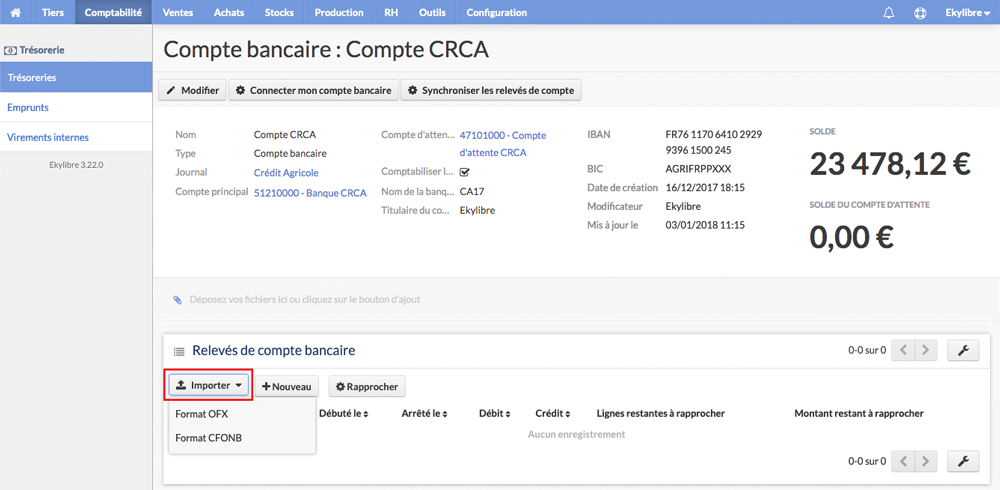This screenshot has width=1000, height=490.
Task: Click Synchroniser les relevés de compte
Action: [x=491, y=91]
